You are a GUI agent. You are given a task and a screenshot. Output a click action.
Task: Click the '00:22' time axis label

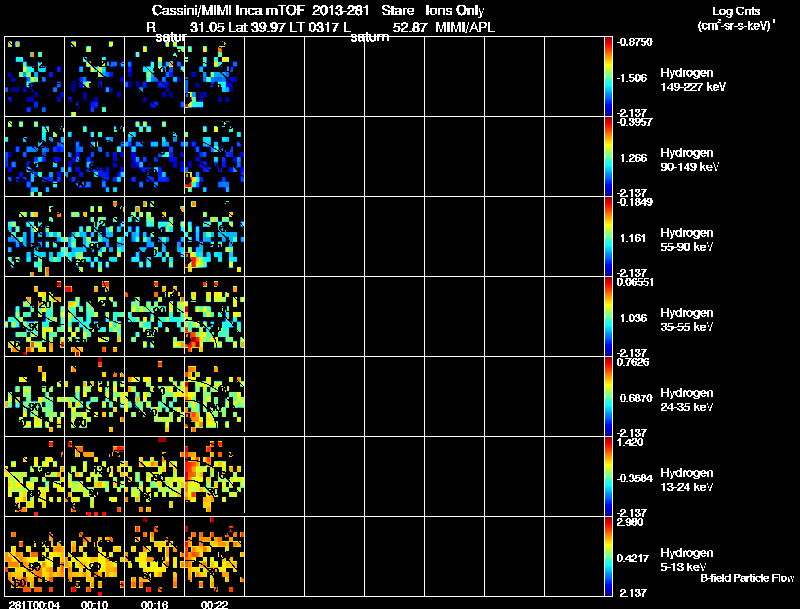click(214, 604)
